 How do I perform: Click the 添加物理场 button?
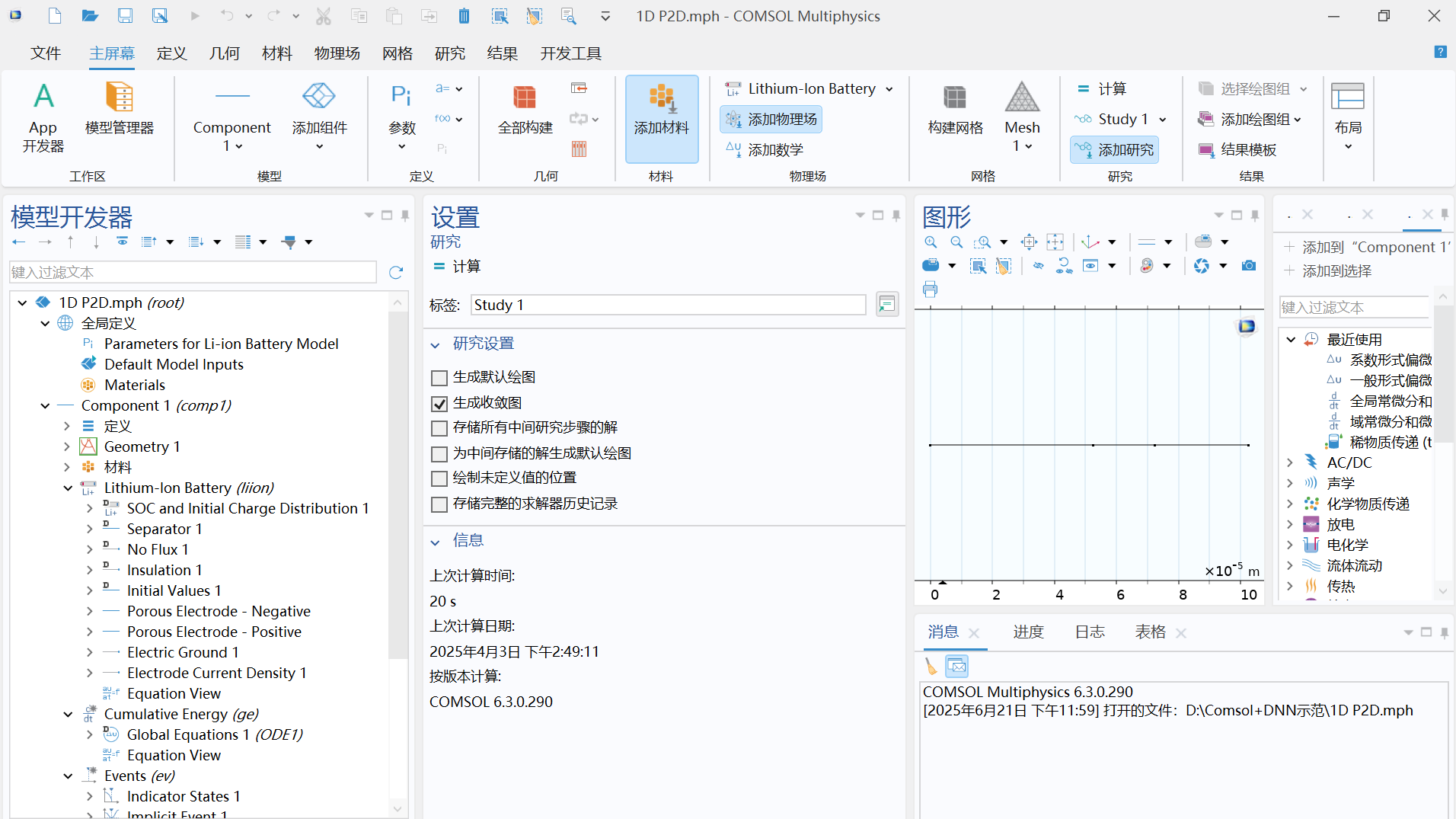[x=771, y=119]
